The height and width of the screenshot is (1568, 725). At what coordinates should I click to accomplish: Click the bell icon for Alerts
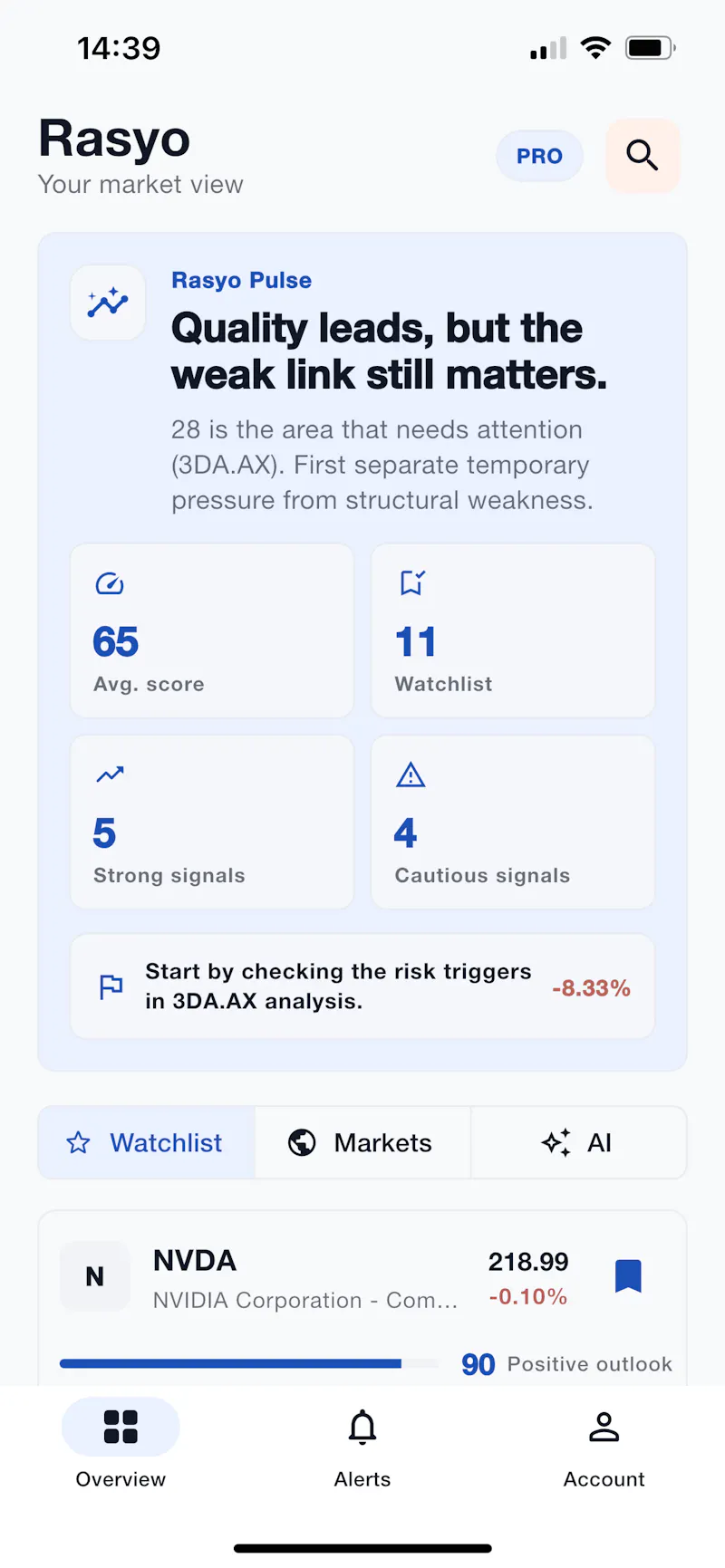362,1427
